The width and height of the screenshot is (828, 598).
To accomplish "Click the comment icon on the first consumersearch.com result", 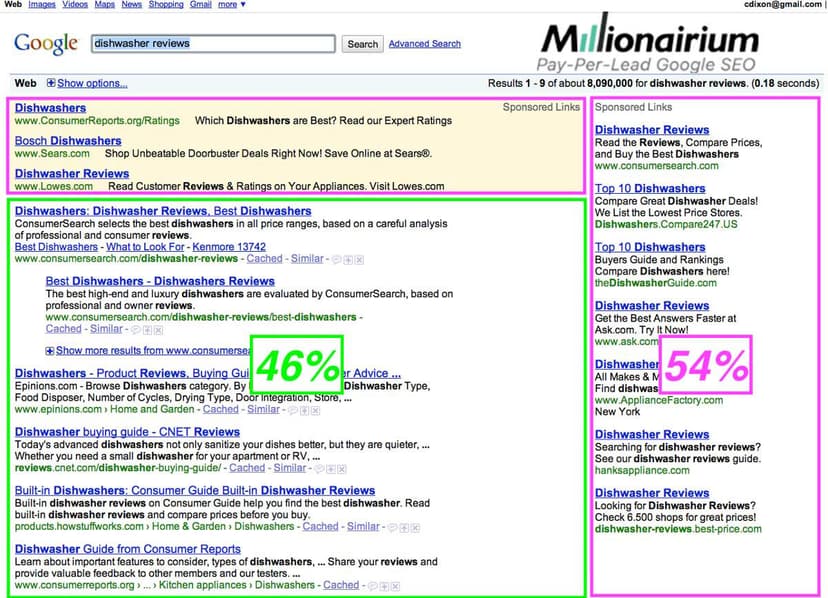I will pos(337,259).
